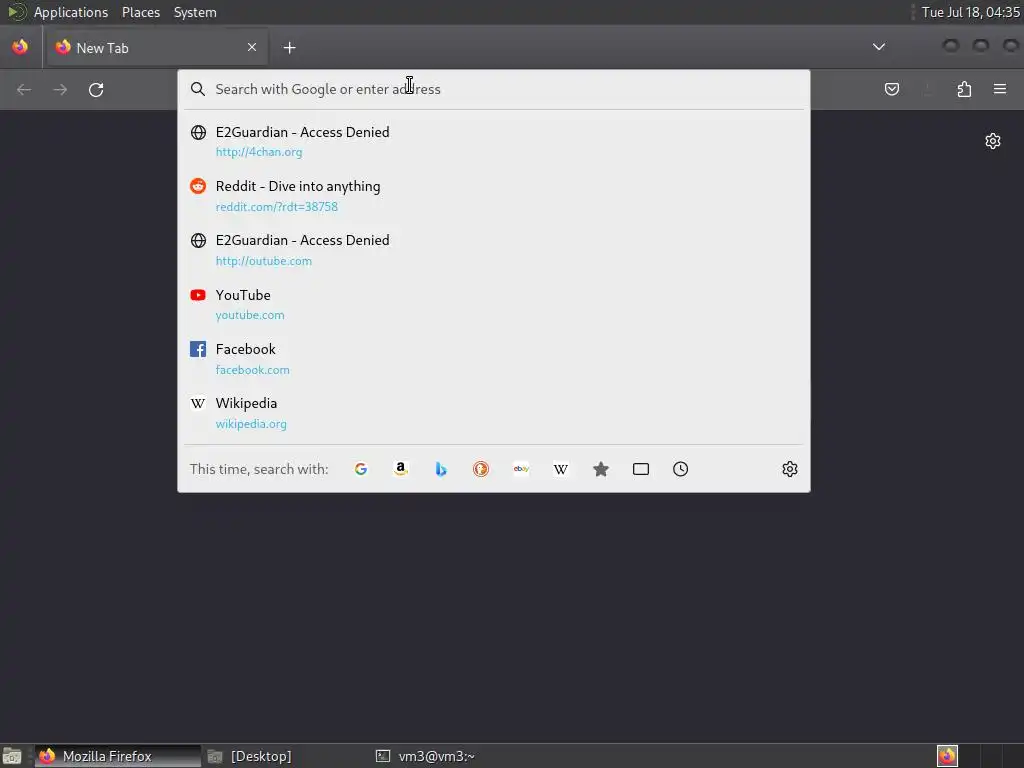Go forward one page
This screenshot has width=1024, height=768.
point(60,89)
